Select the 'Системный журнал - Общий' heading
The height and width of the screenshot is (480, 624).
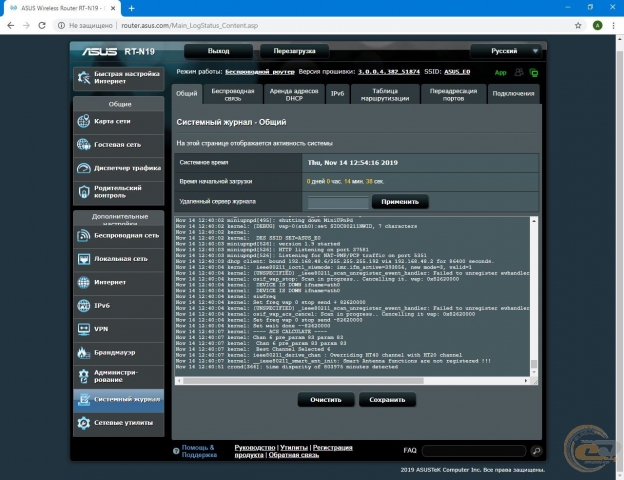tap(231, 122)
